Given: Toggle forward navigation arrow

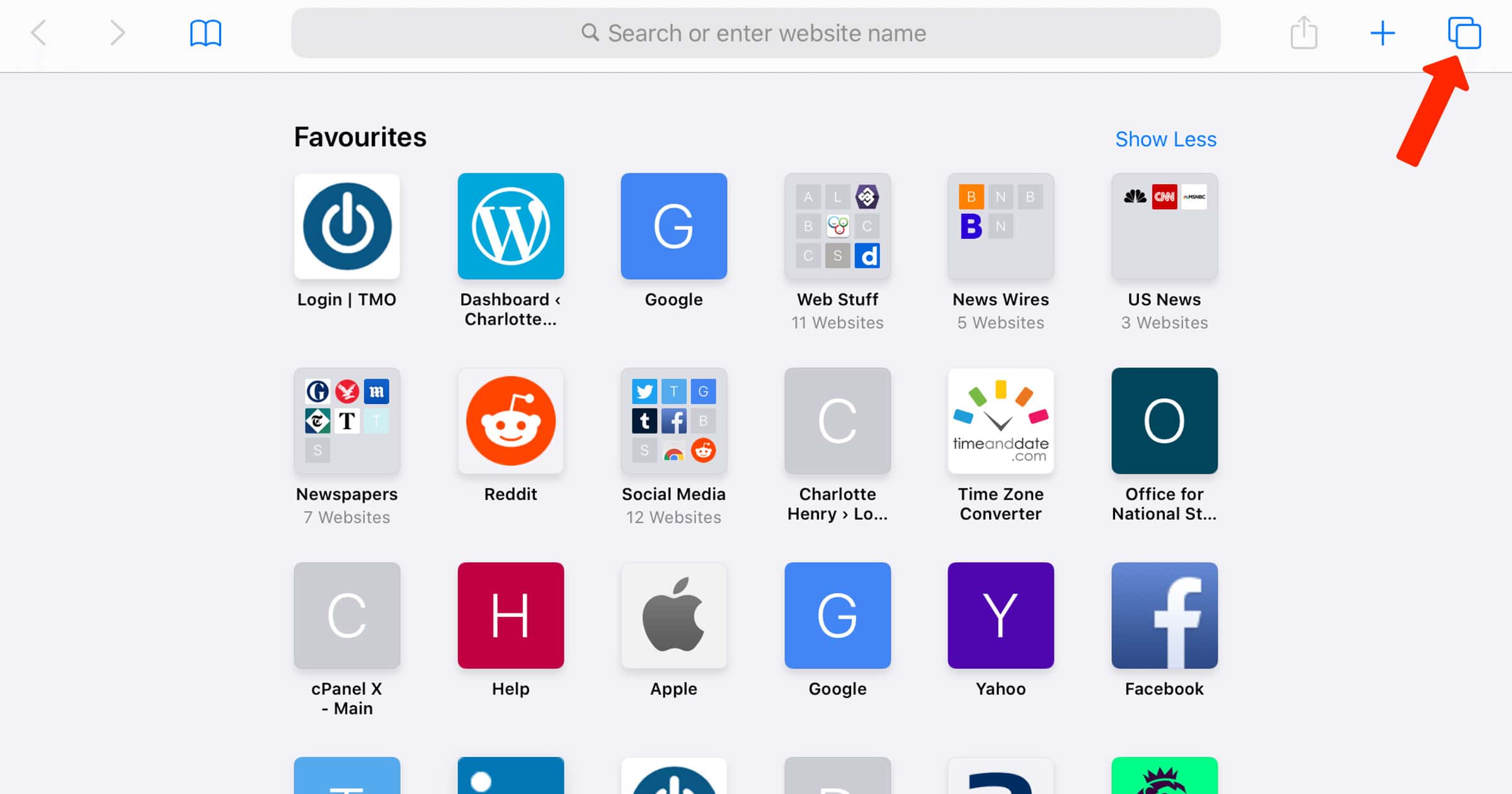Looking at the screenshot, I should [x=117, y=32].
